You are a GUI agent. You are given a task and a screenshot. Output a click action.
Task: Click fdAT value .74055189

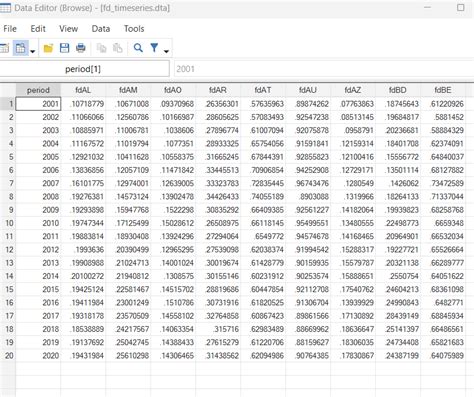[263, 197]
